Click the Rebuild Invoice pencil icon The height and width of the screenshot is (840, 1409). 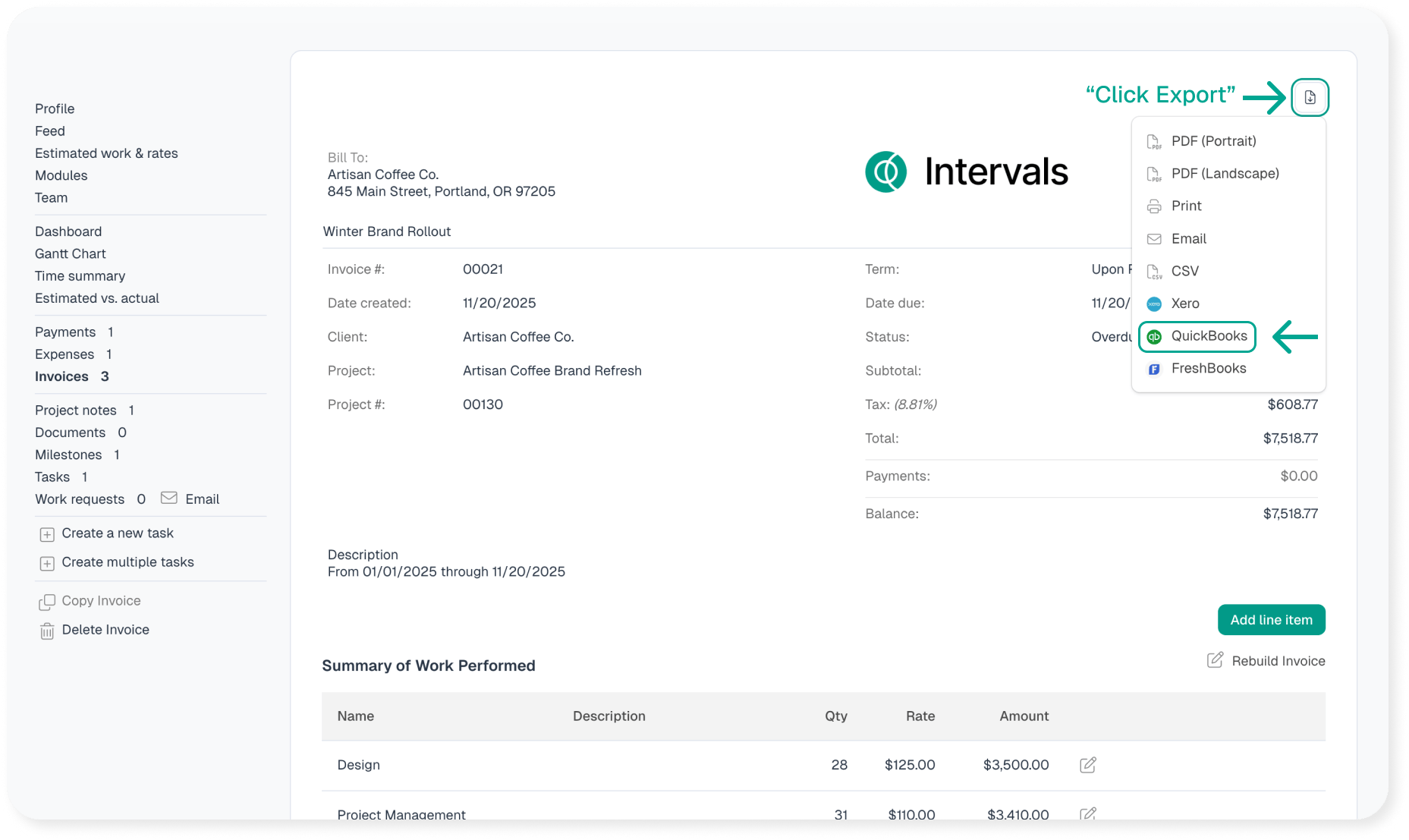[x=1215, y=660]
